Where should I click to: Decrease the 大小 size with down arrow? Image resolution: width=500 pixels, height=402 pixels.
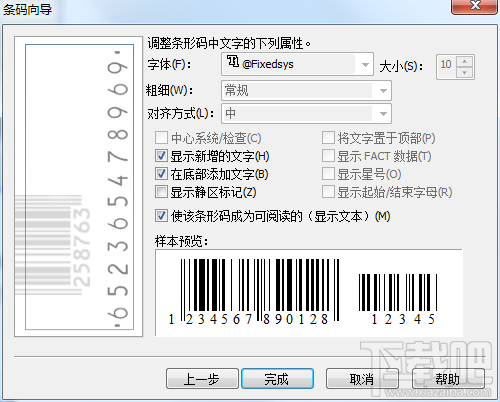[464, 72]
